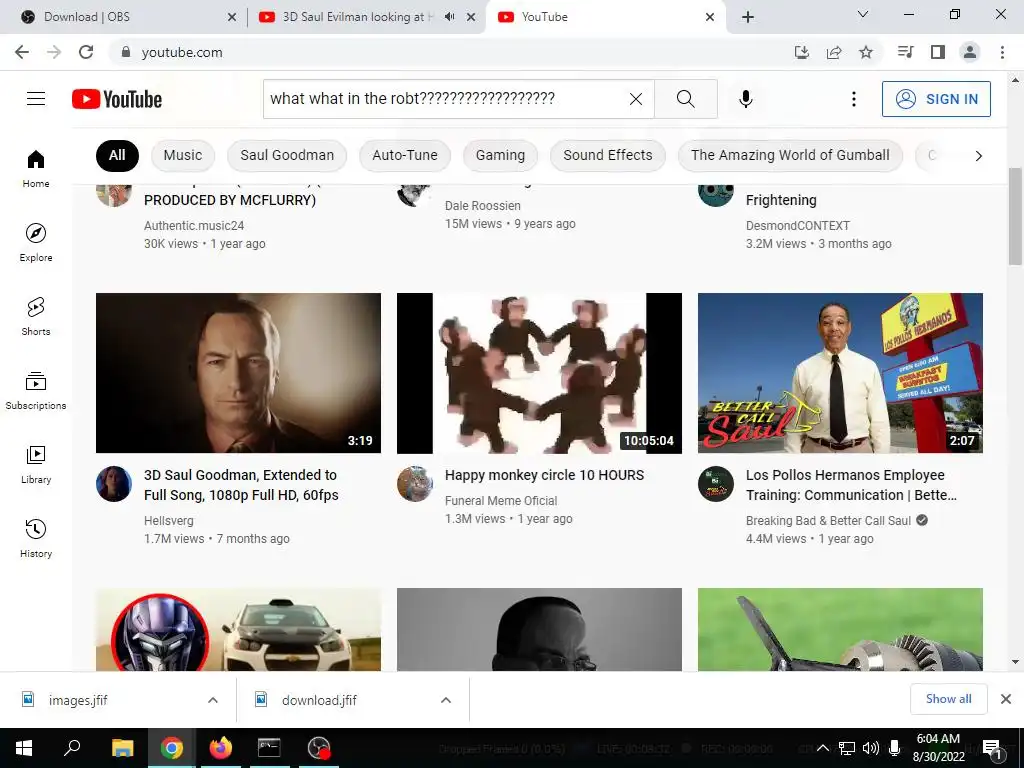This screenshot has height=768, width=1024.
Task: Open History in the sidebar
Action: coord(36,538)
